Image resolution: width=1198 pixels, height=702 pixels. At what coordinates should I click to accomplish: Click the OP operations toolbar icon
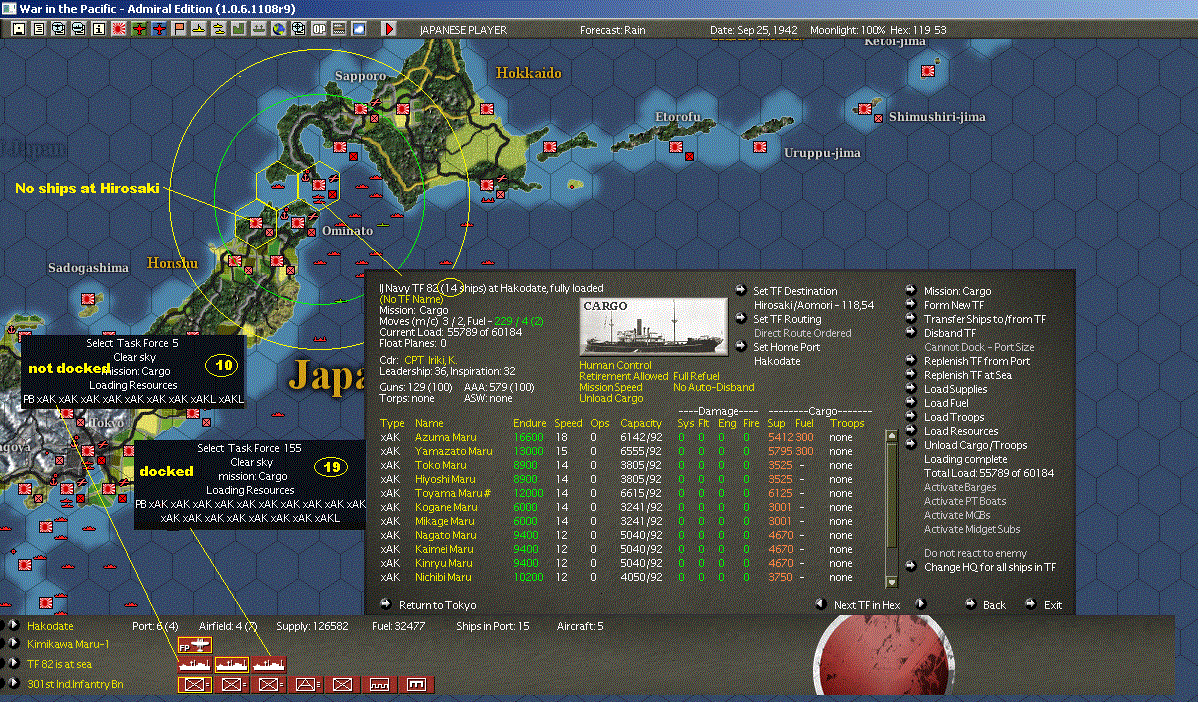point(319,29)
